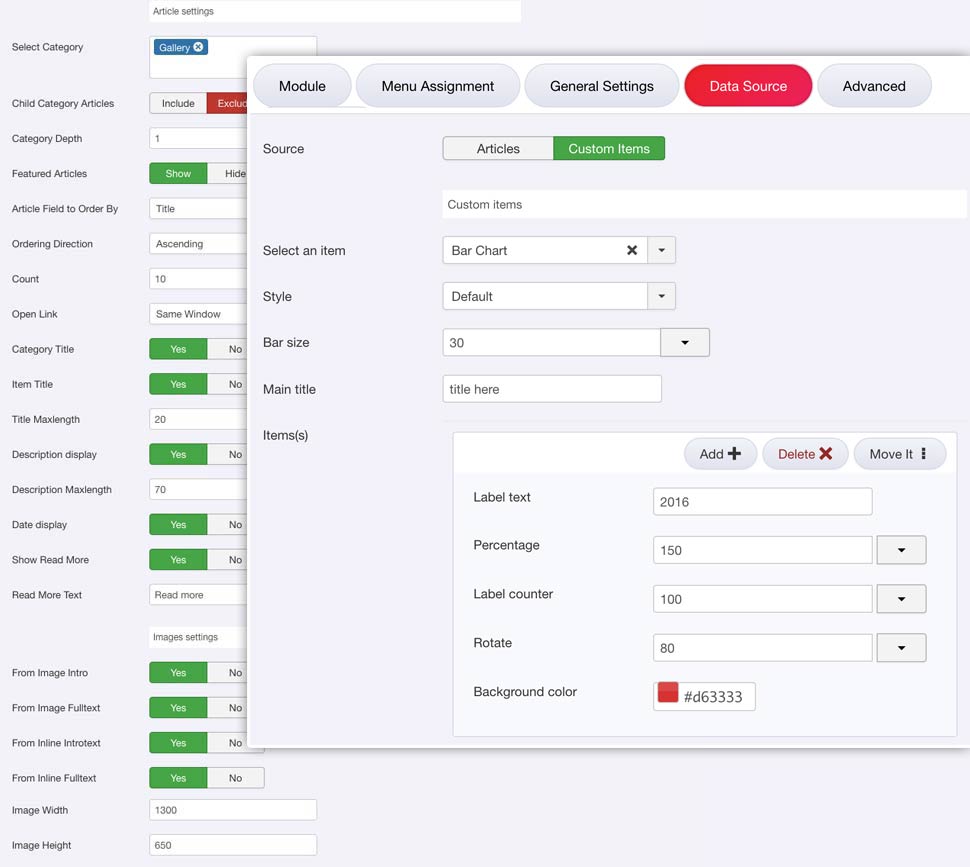Set Child Category Articles to Include
This screenshot has height=867, width=970.
tap(178, 103)
